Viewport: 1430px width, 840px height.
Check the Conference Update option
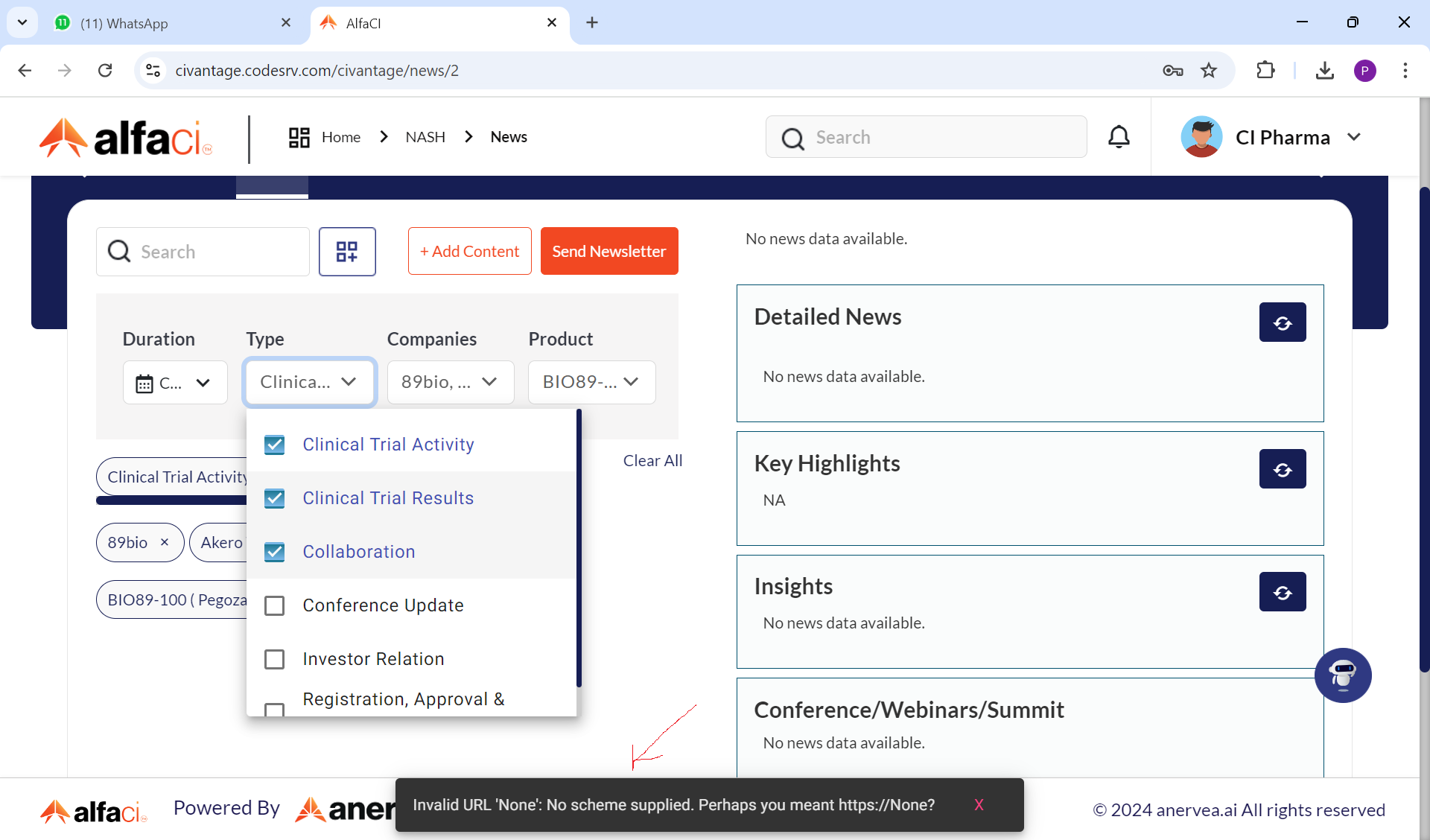[x=275, y=605]
